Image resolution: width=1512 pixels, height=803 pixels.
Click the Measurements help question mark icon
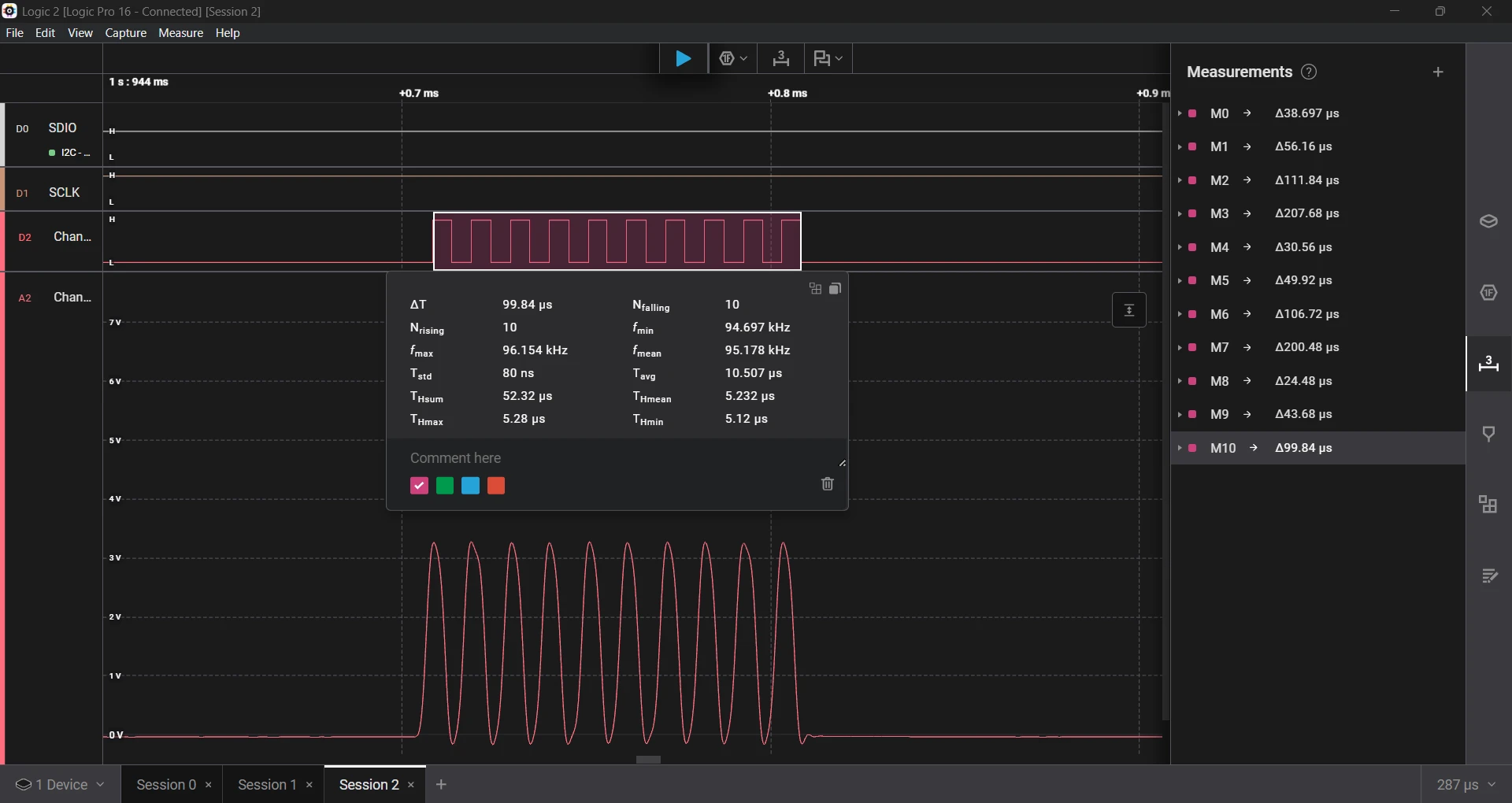coord(1309,72)
